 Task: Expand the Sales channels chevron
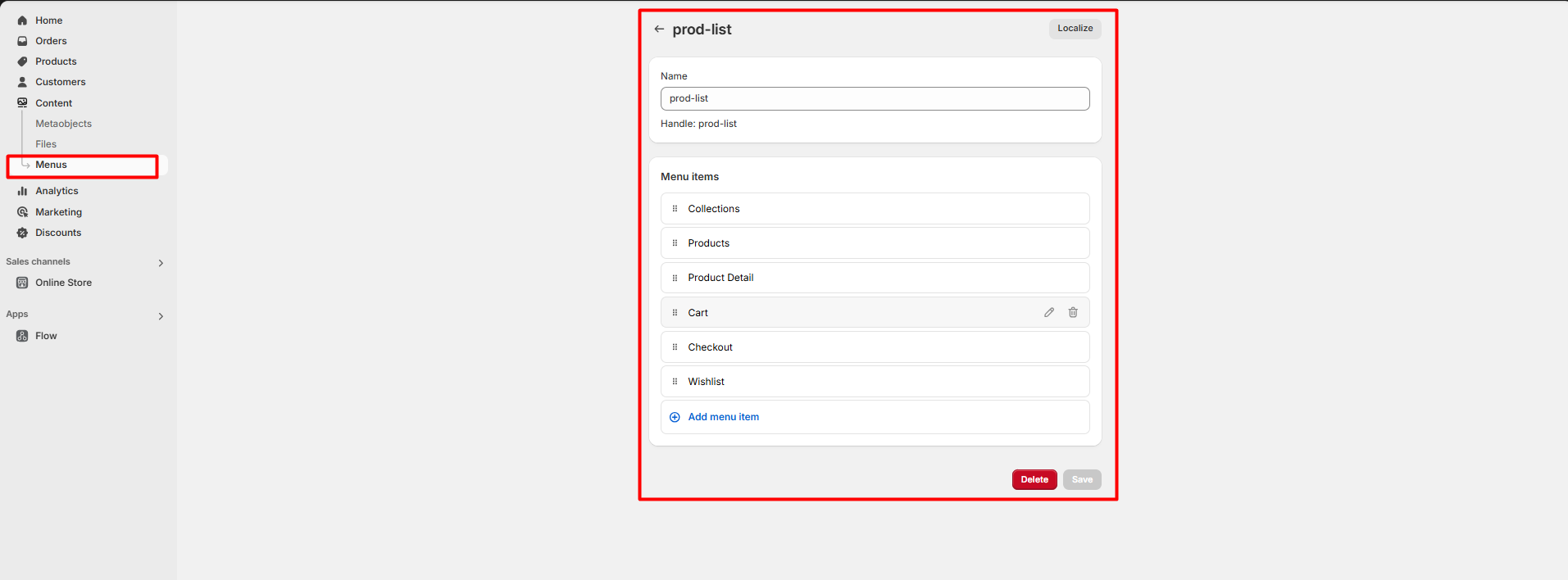click(161, 263)
